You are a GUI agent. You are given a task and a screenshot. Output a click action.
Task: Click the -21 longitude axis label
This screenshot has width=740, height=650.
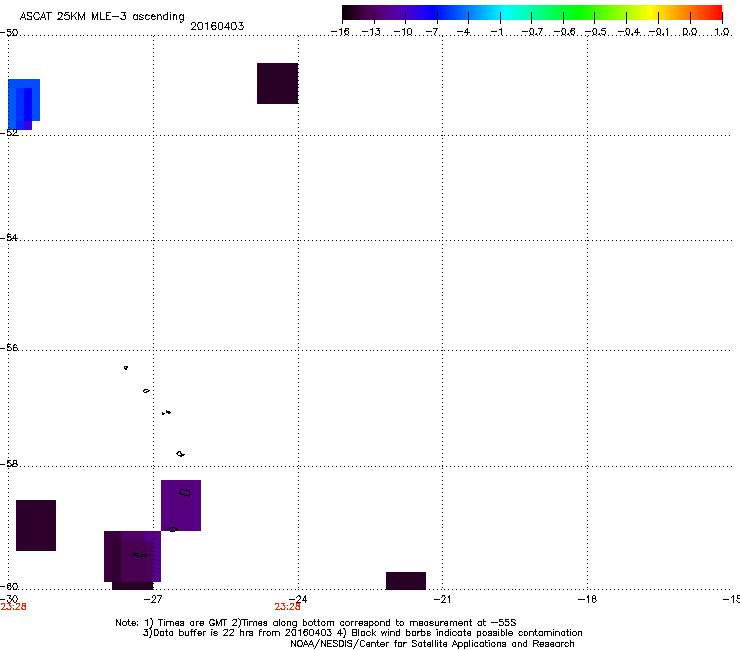pyautogui.click(x=442, y=599)
